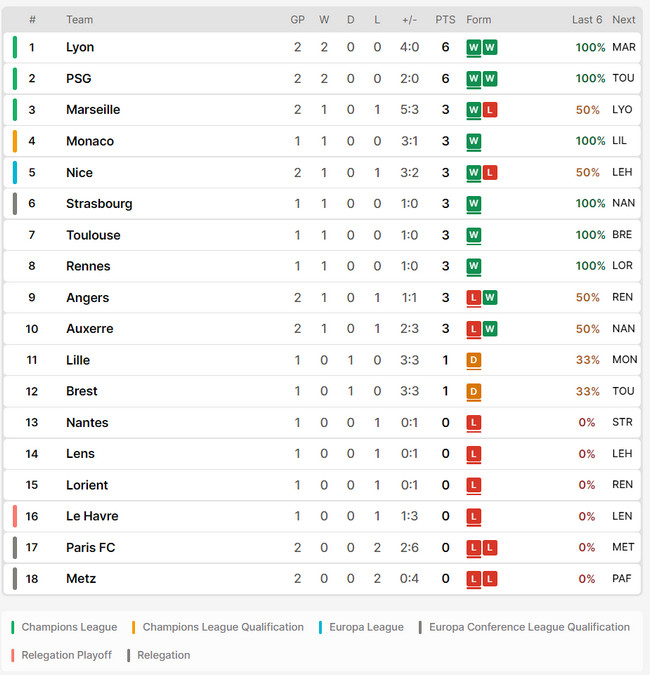Click Marseille's red L form badge
Viewport: 650px width, 675px height.
[489, 110]
